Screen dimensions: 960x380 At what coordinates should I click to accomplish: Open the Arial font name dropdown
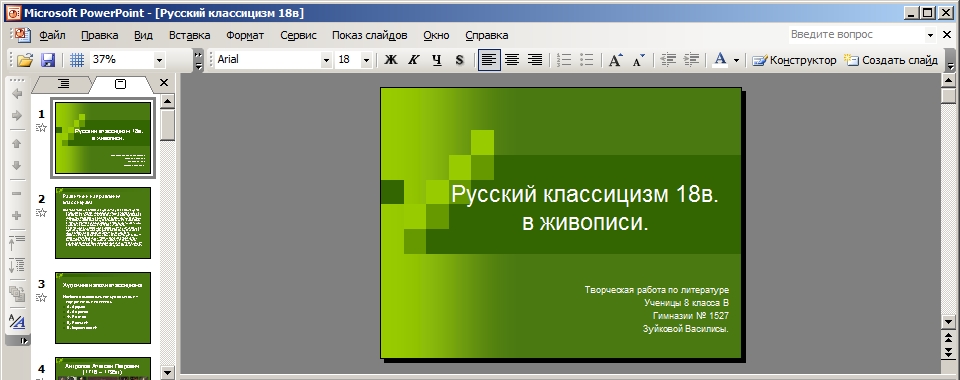click(x=326, y=60)
